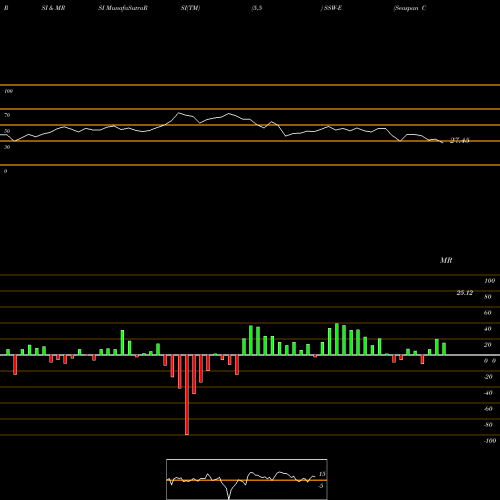Click the '(Seaspan C' company name text
This screenshot has height=500, width=500.
[409, 8]
